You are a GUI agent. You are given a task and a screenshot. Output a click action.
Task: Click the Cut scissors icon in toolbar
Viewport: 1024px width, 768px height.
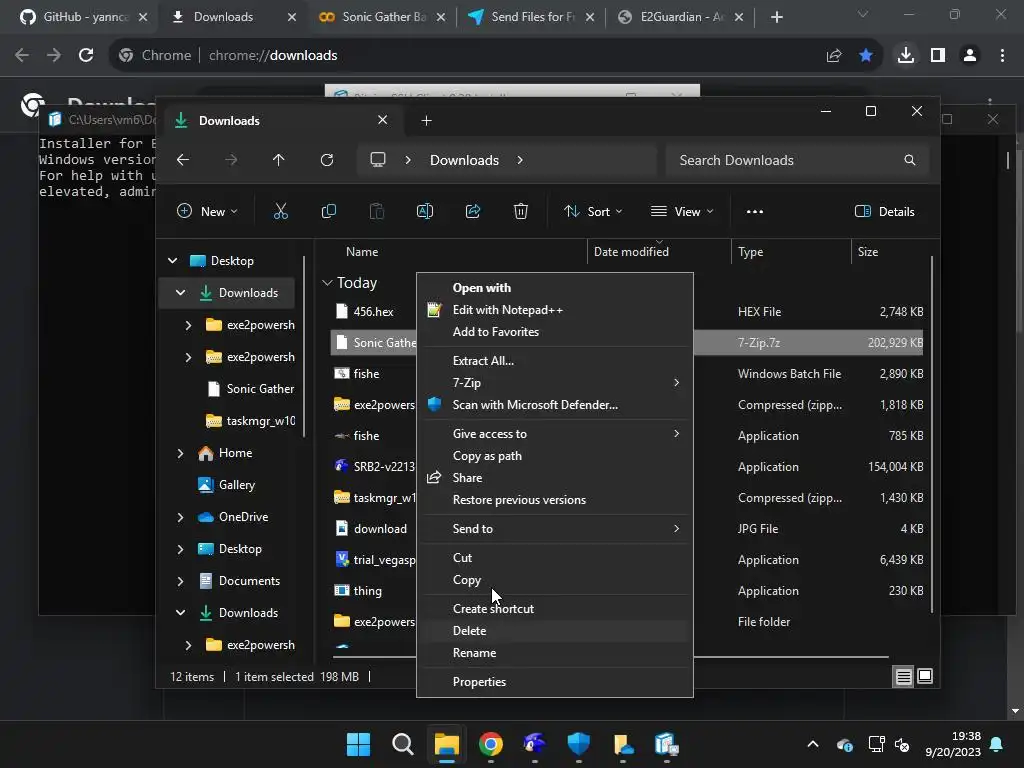[x=280, y=211]
